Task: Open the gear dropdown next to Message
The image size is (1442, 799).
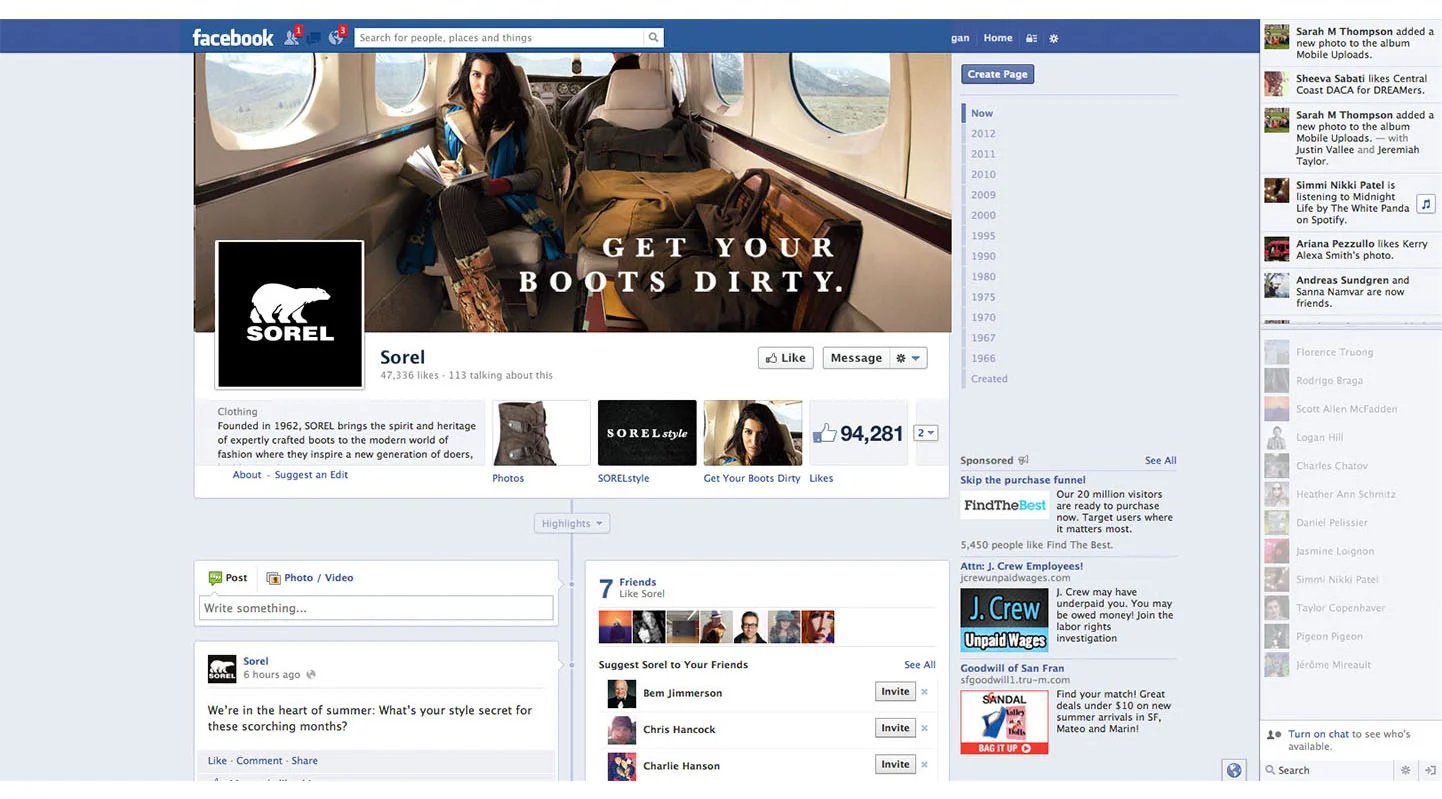Action: point(908,358)
